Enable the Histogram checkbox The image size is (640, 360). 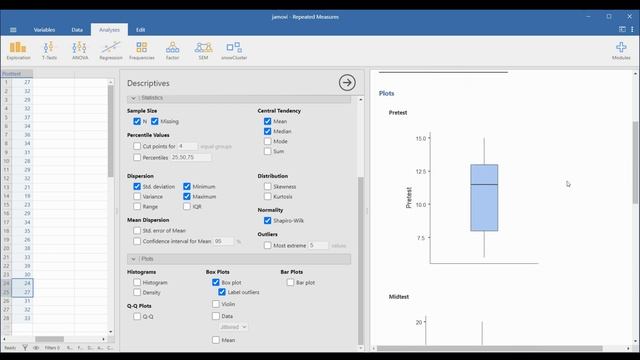pyautogui.click(x=137, y=282)
